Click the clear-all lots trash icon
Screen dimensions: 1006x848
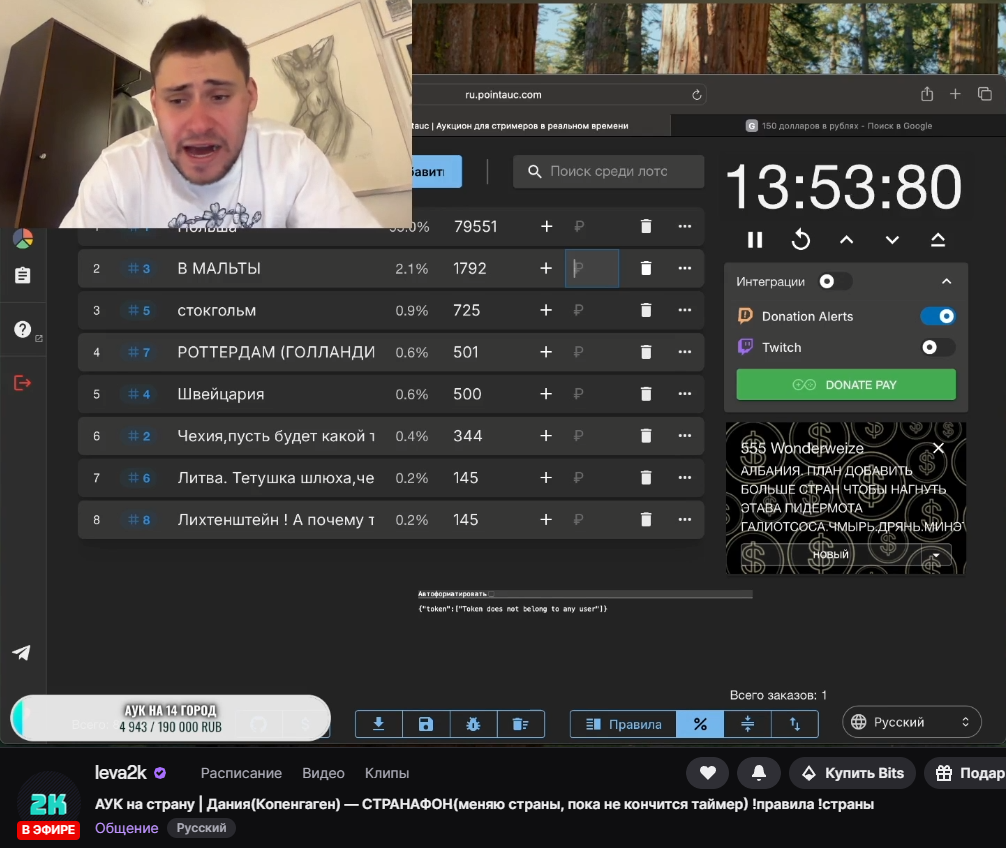[520, 724]
